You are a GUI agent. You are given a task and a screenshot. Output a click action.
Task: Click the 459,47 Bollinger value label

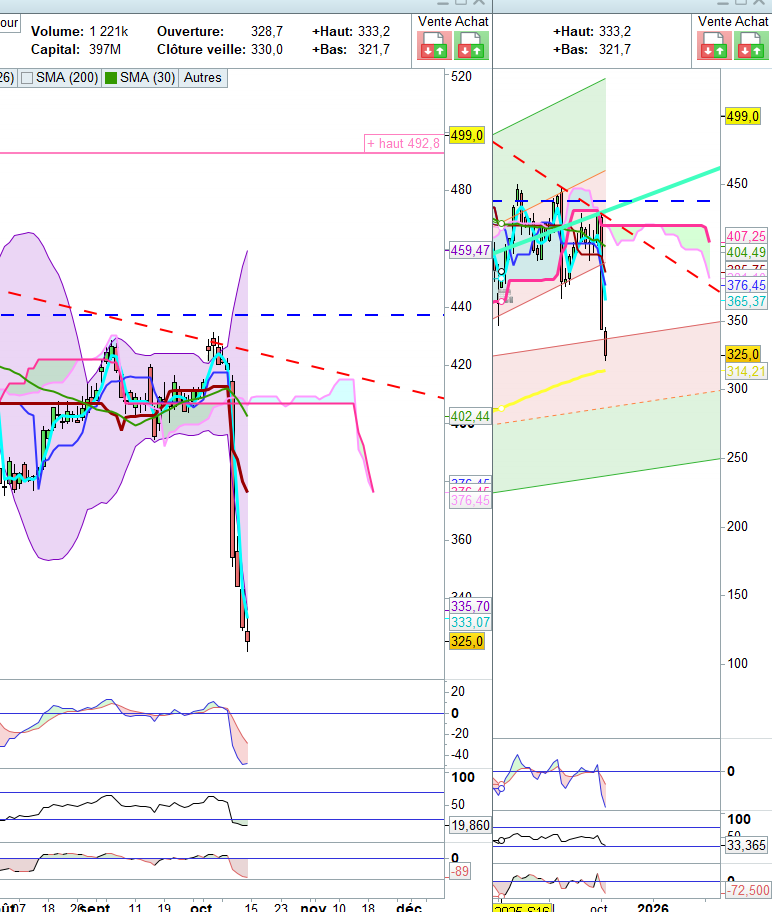point(470,251)
